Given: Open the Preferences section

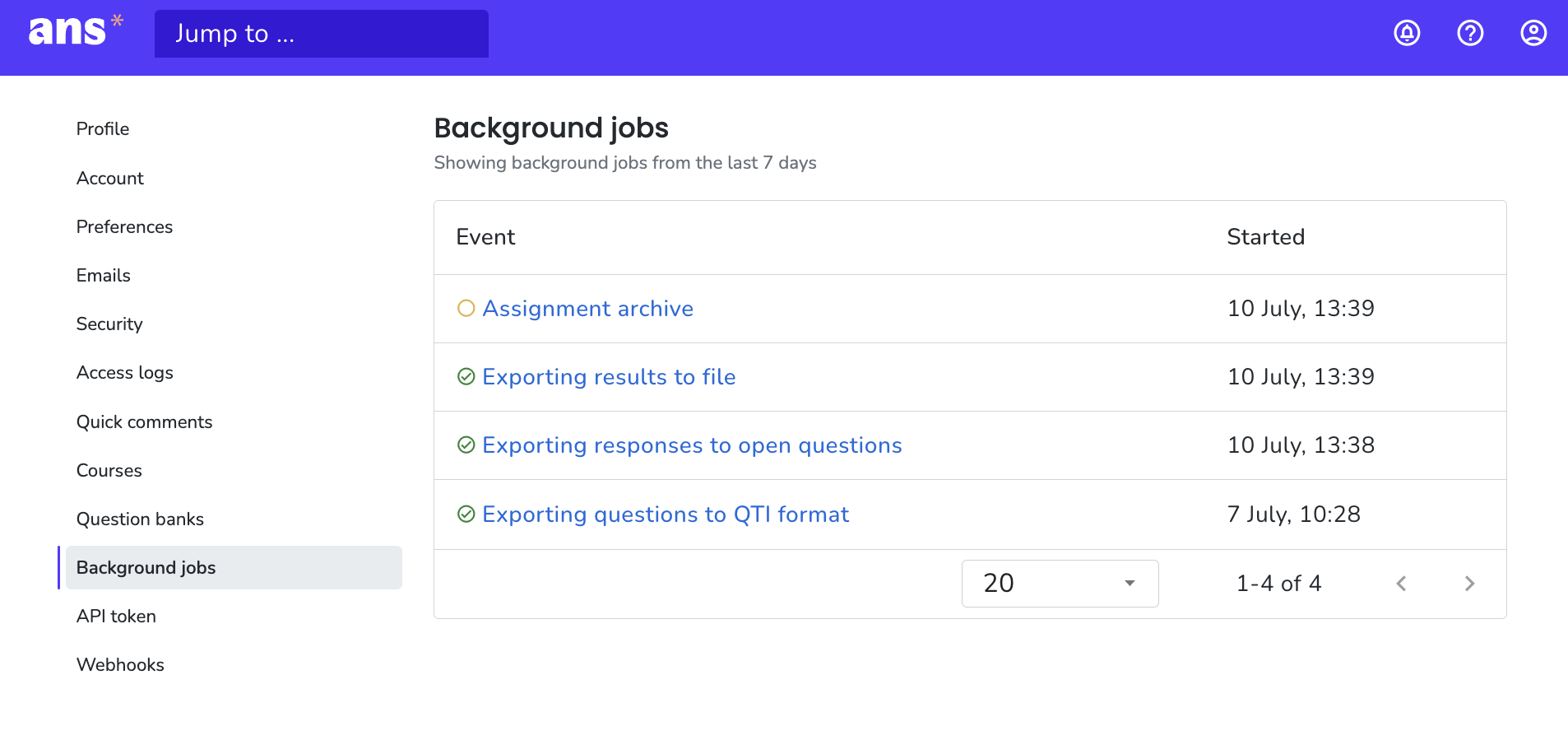Looking at the screenshot, I should 124,227.
